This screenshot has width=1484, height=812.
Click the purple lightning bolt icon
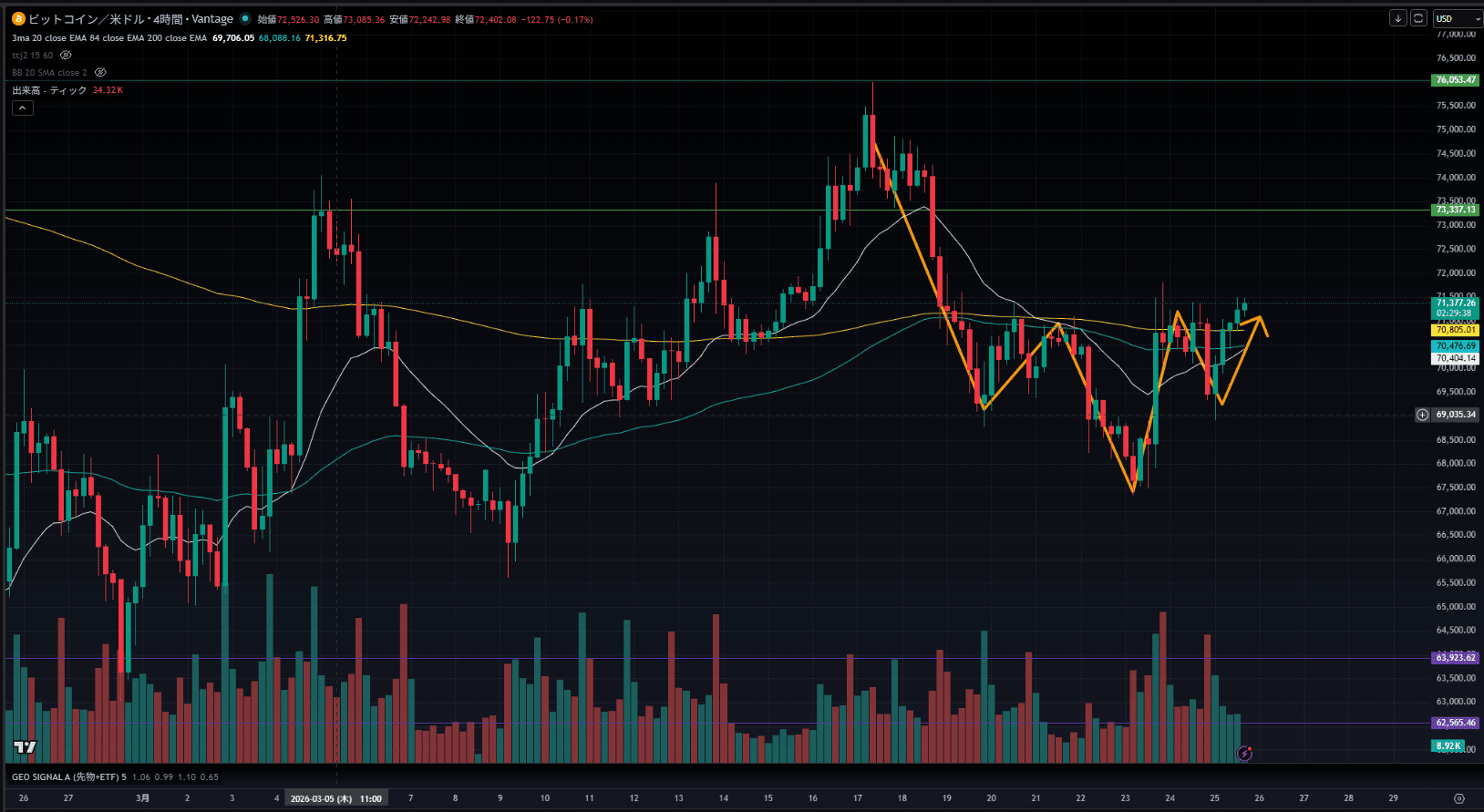click(x=1244, y=753)
